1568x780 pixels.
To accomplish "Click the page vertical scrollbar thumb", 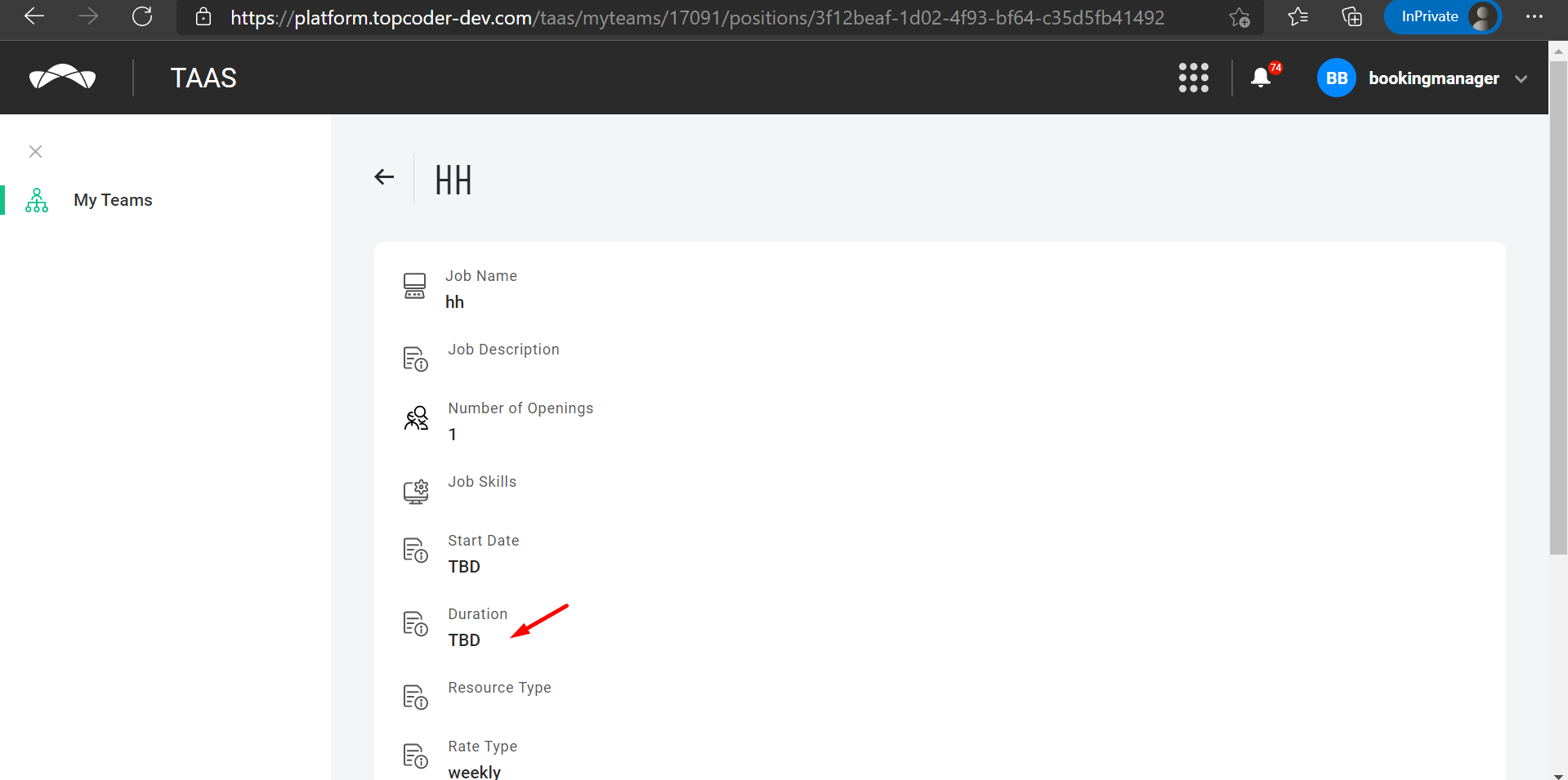I will pos(1558,308).
